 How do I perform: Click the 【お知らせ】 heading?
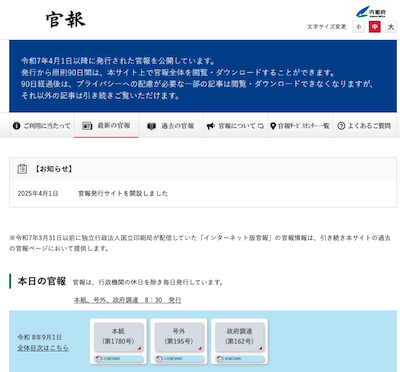[54, 169]
